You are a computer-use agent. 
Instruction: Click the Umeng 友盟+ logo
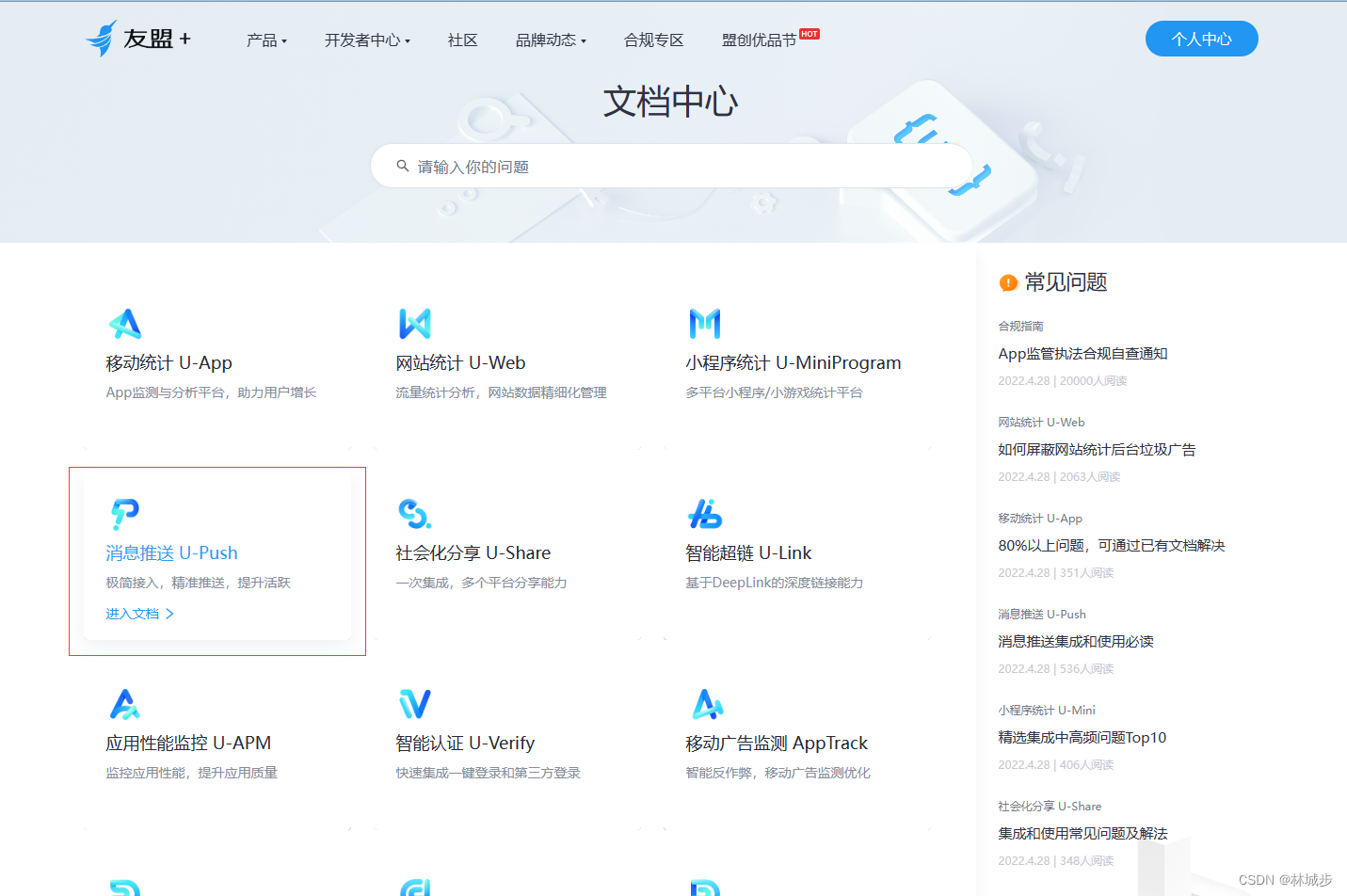[138, 39]
